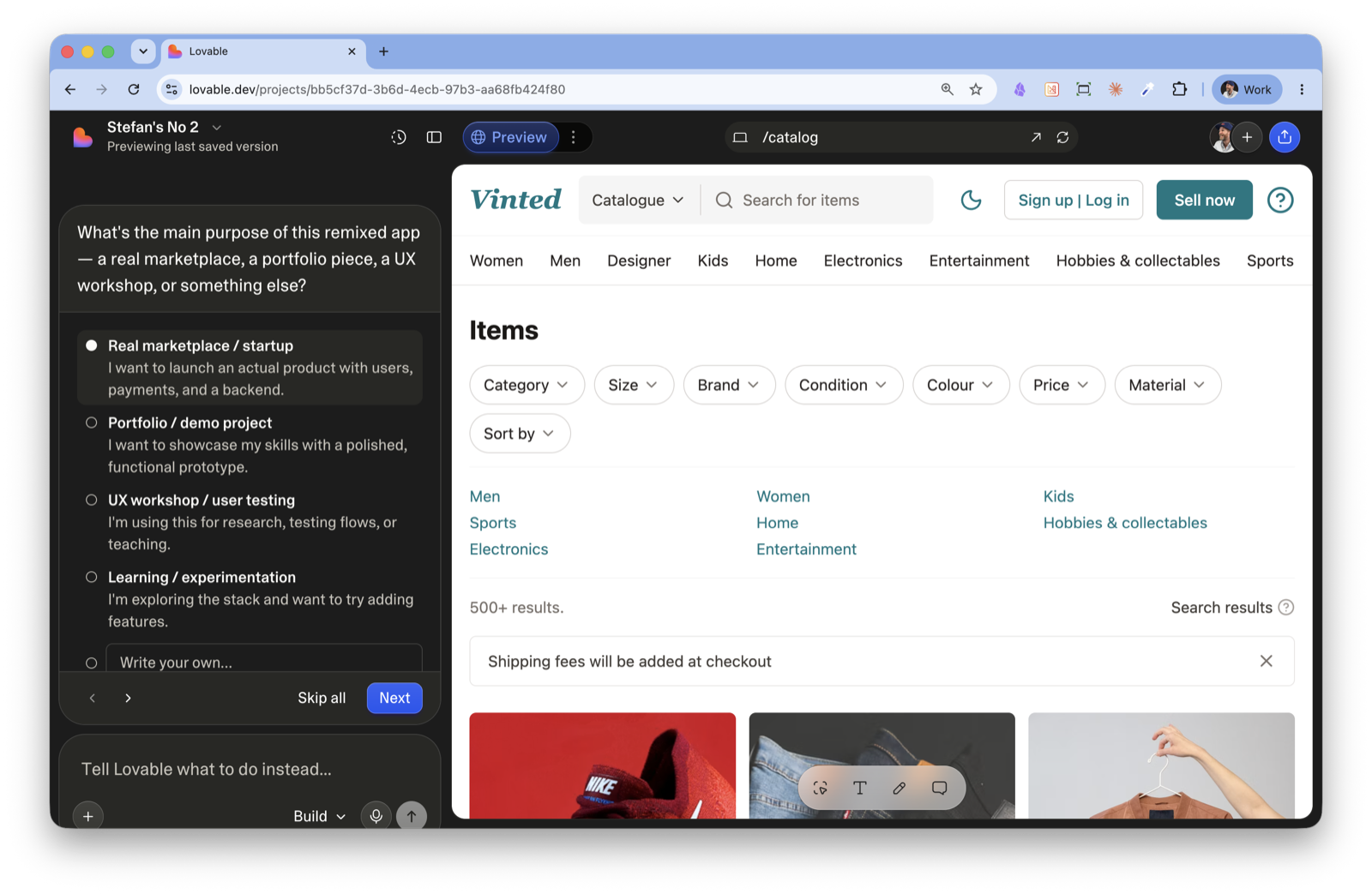This screenshot has width=1372, height=894.
Task: Select UX workshop / user testing option
Action: tap(250, 521)
